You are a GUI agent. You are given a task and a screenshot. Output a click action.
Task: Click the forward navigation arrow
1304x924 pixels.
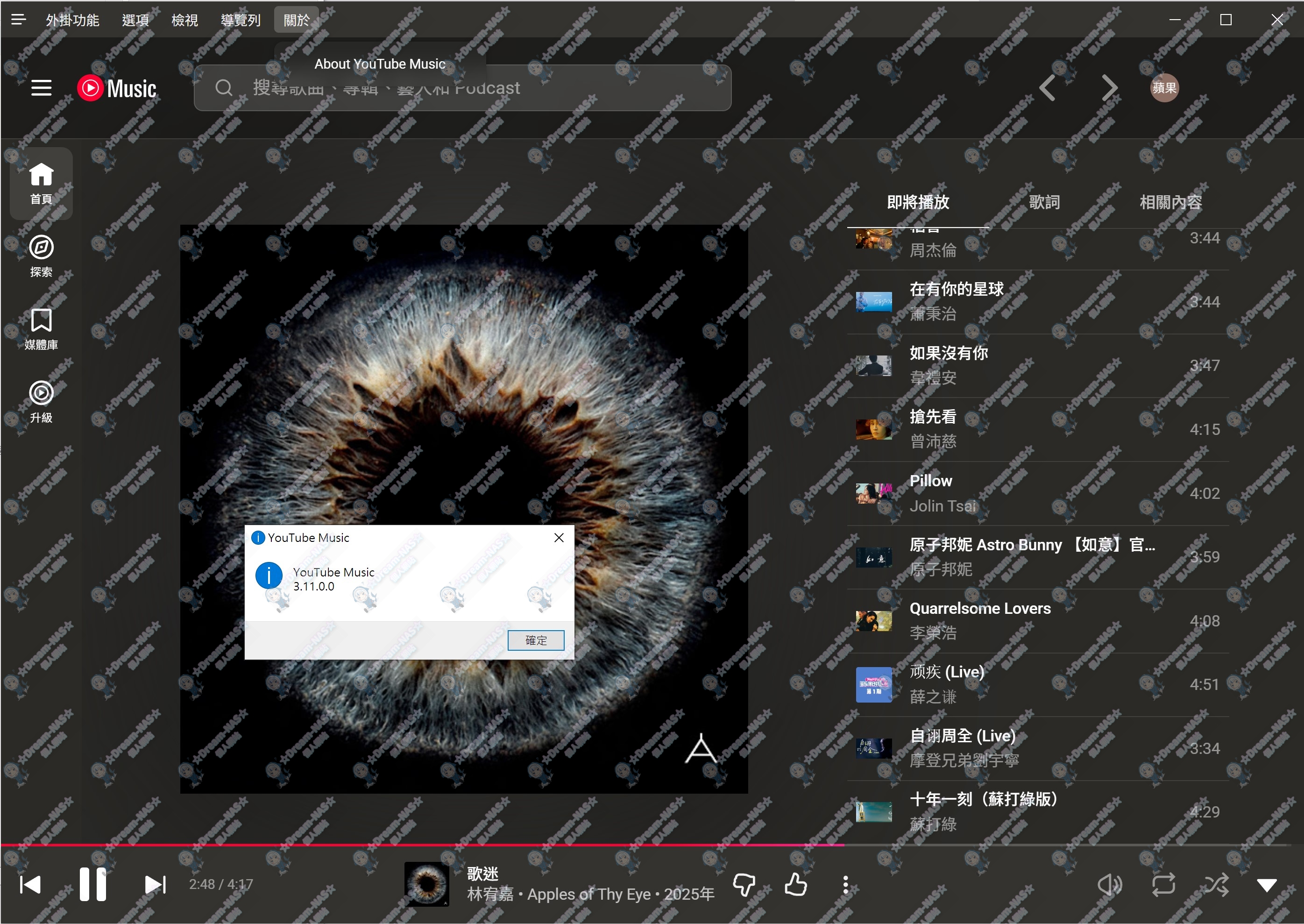click(1110, 87)
